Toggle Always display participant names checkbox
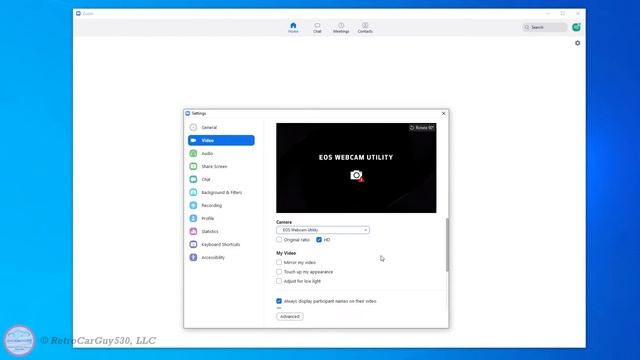 [x=279, y=301]
